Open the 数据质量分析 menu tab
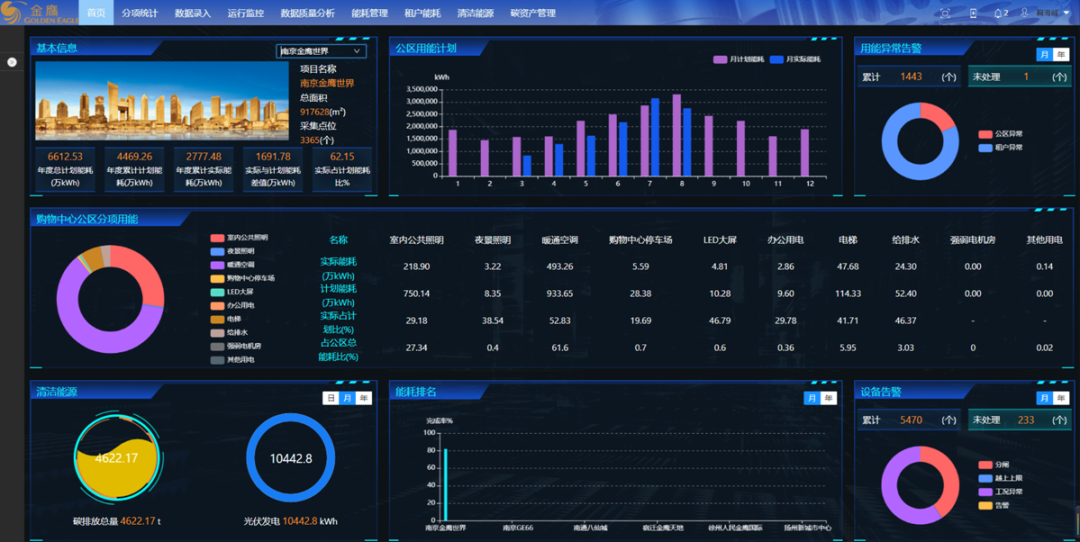This screenshot has height=542, width=1080. click(x=307, y=13)
